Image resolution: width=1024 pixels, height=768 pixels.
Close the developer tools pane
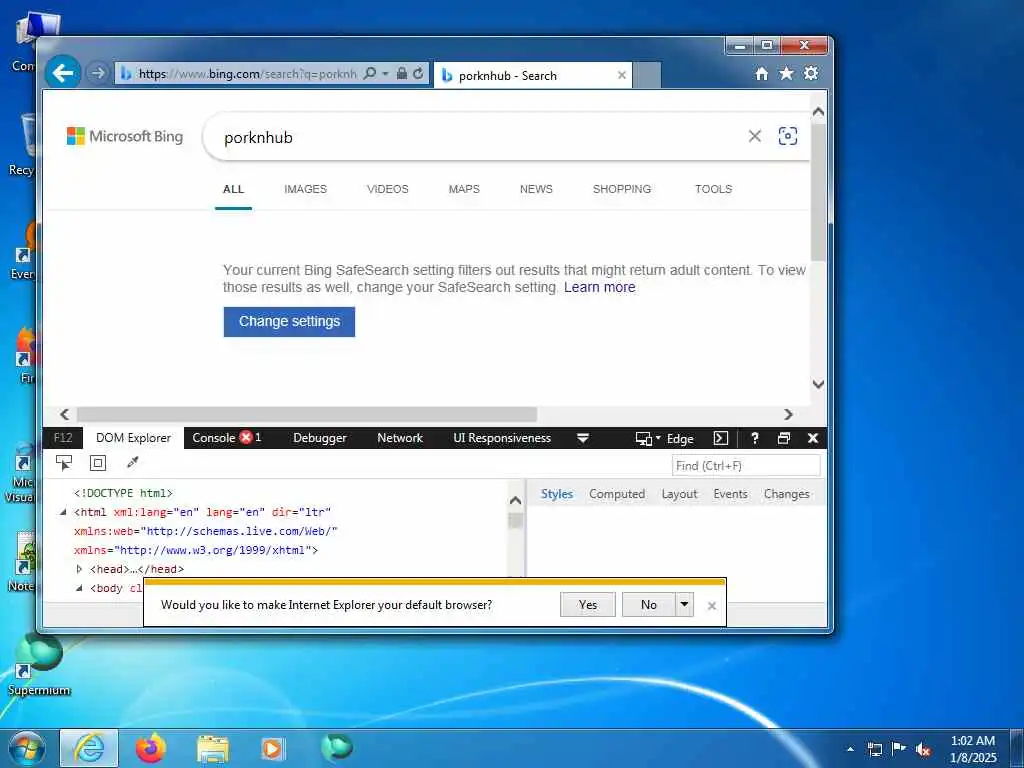[813, 438]
